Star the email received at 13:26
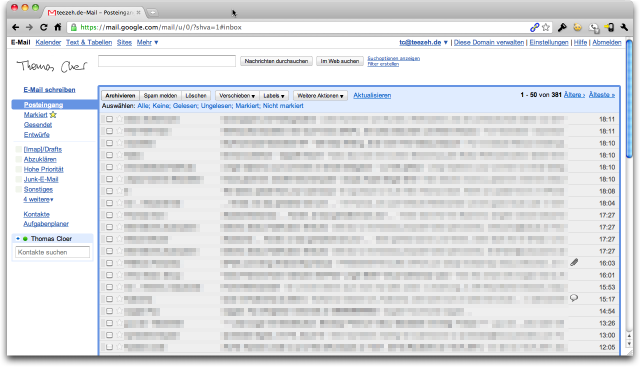640x367 pixels. pos(119,323)
